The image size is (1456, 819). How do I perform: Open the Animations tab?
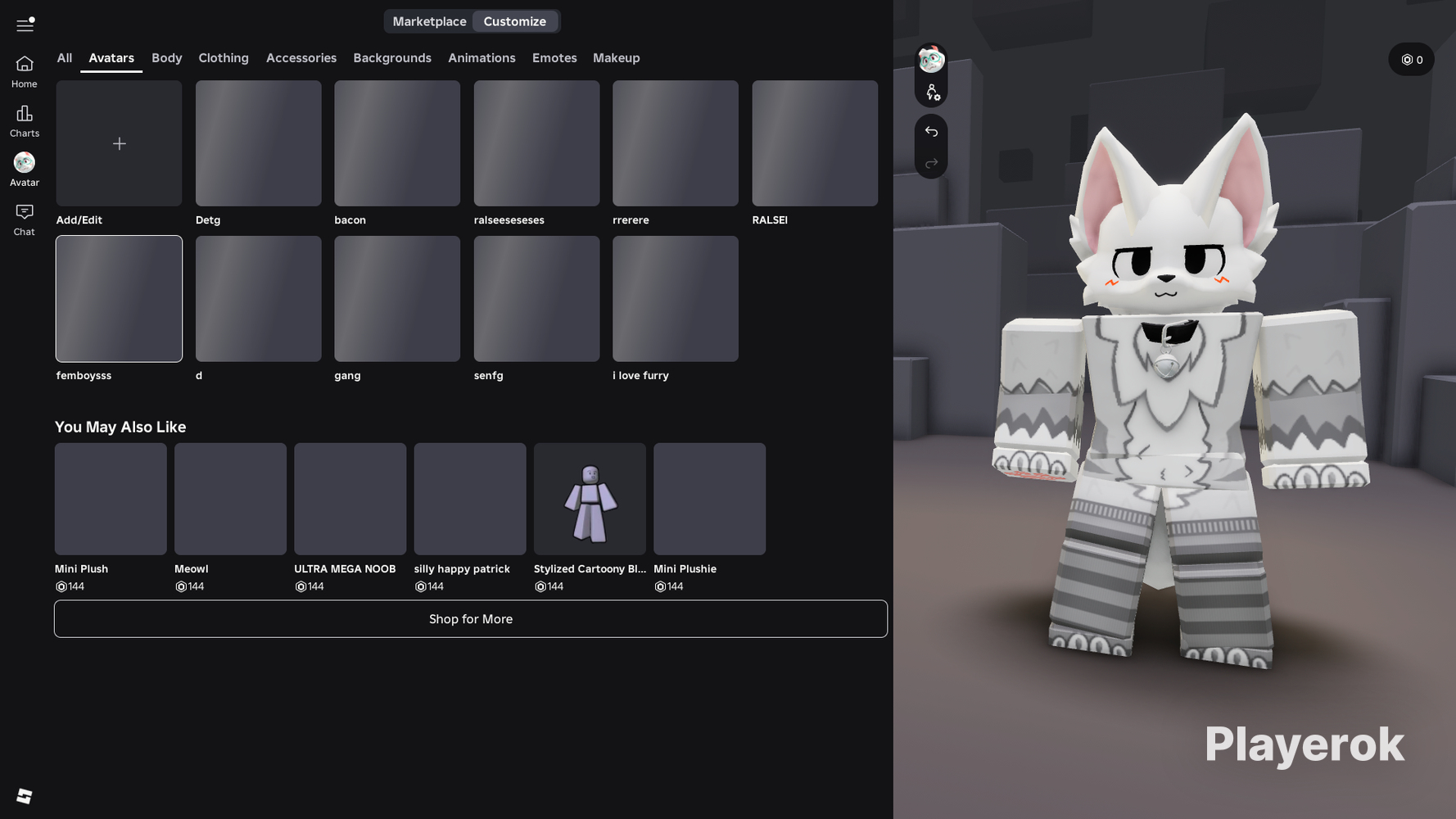pos(482,58)
